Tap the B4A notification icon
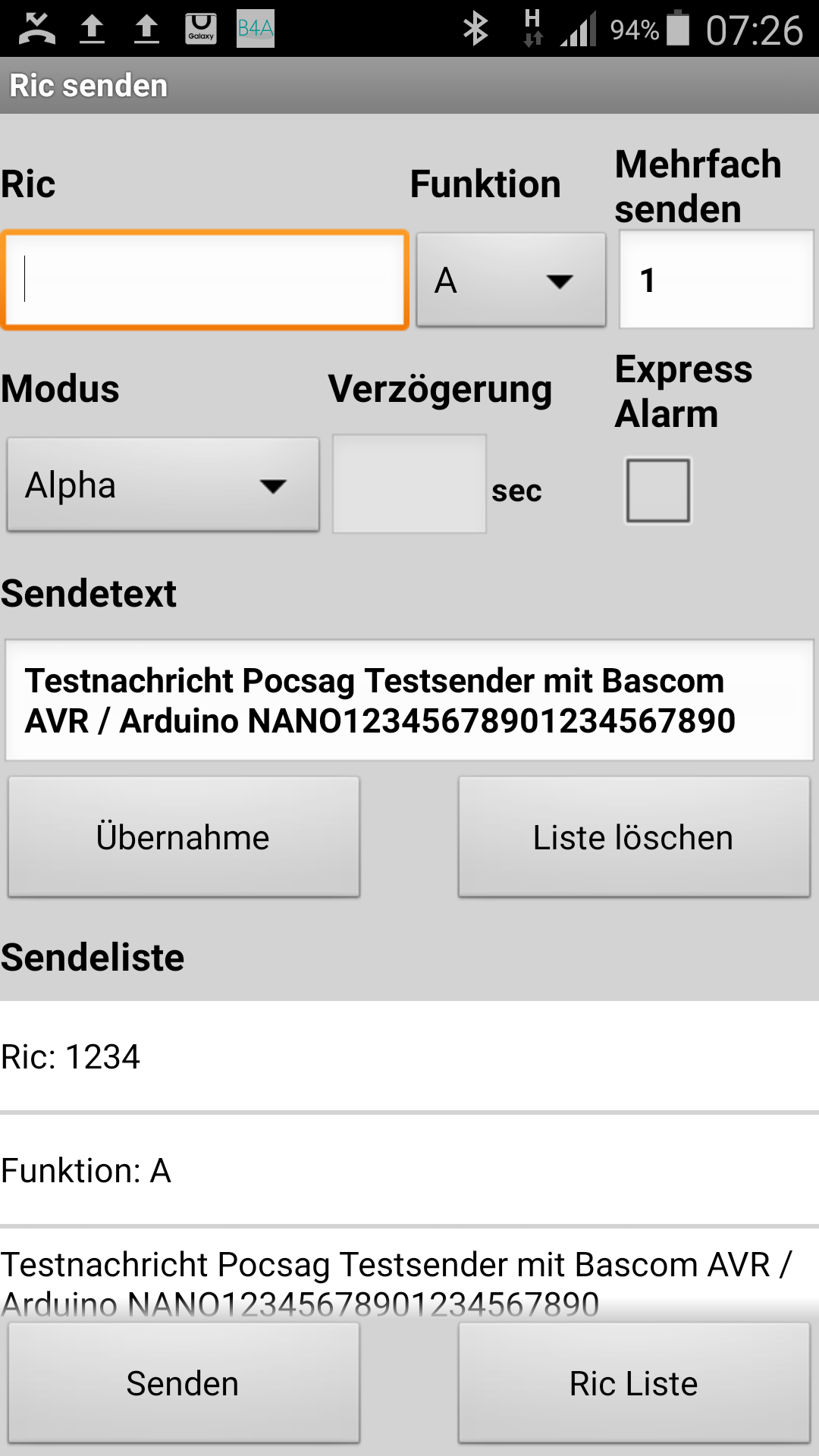Viewport: 819px width, 1456px height. tap(256, 29)
